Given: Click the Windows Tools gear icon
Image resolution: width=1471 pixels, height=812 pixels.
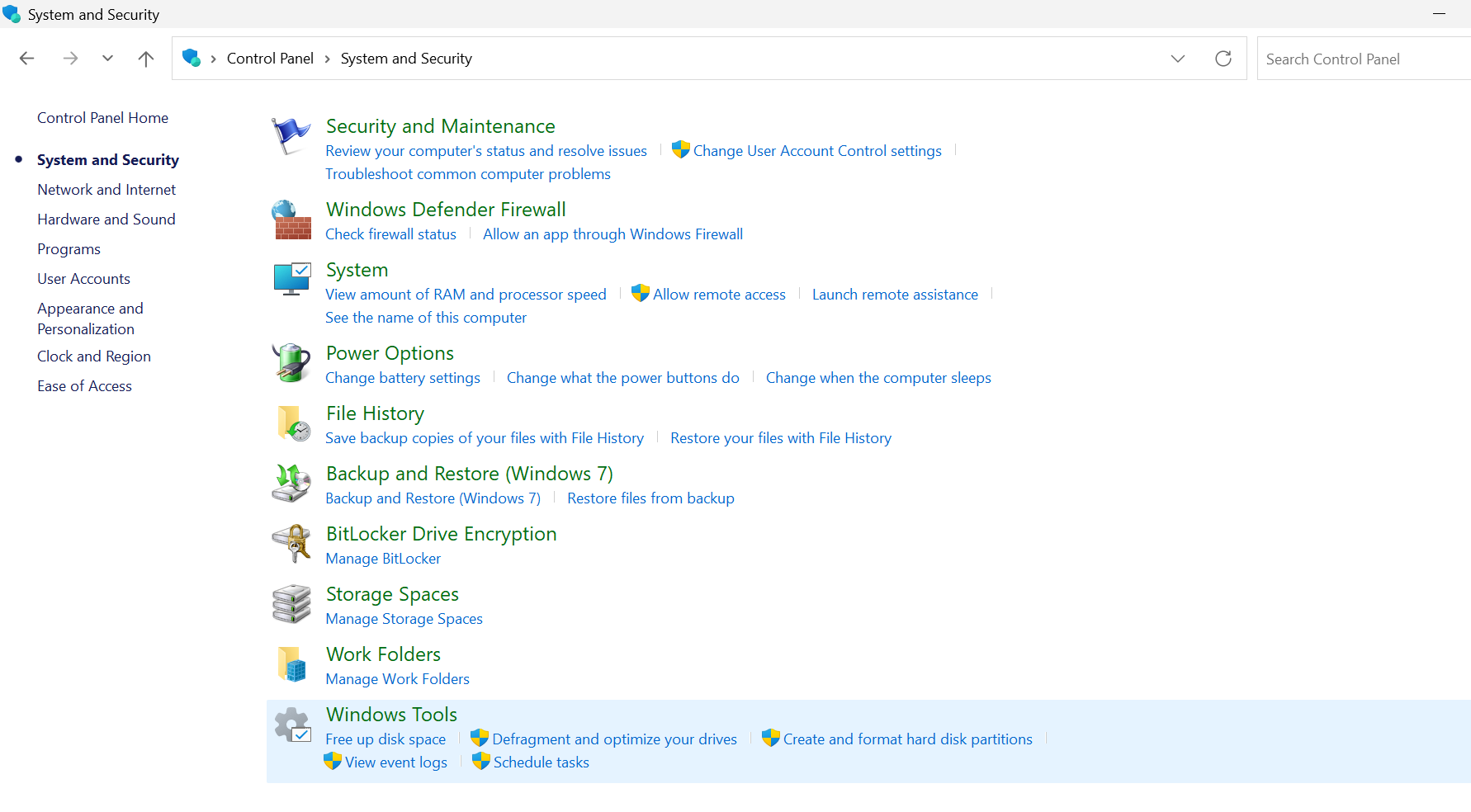Looking at the screenshot, I should (291, 725).
